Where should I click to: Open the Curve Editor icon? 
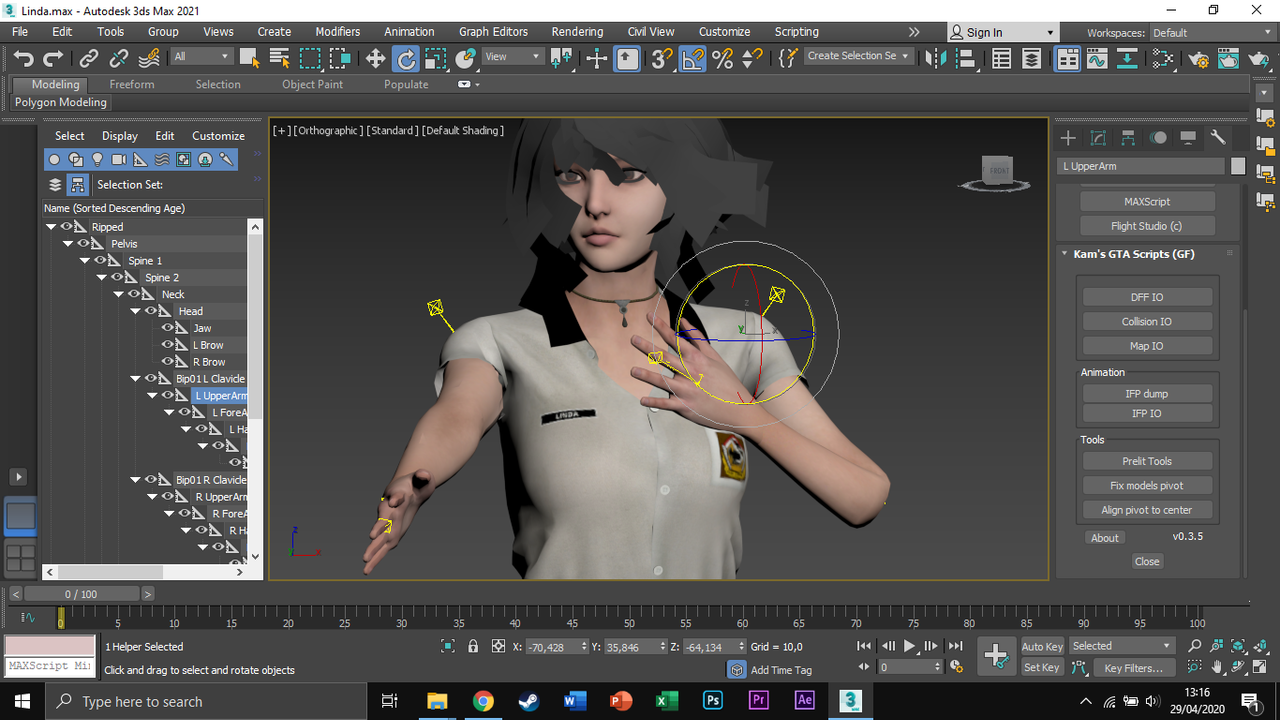click(1097, 58)
